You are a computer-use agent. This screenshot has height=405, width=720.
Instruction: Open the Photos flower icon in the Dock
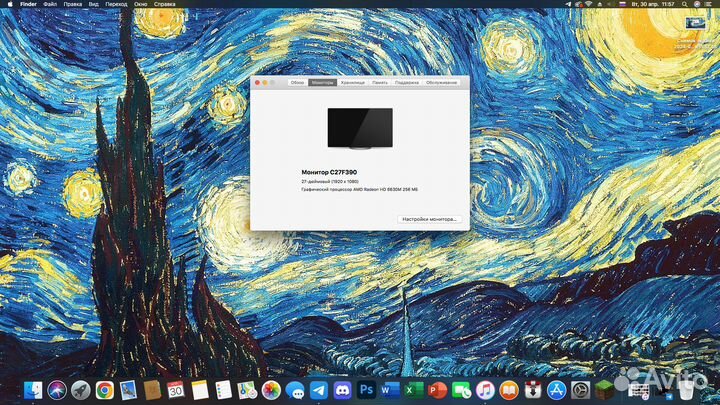tap(271, 390)
